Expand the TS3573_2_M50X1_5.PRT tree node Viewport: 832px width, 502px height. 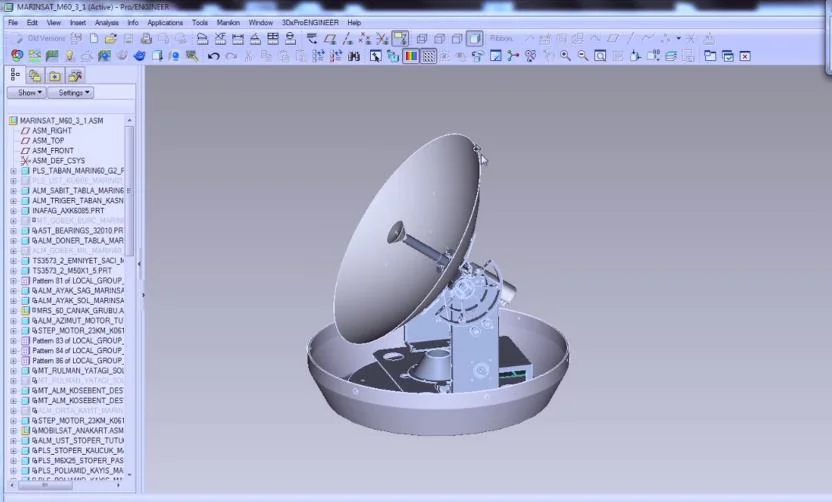tap(13, 271)
